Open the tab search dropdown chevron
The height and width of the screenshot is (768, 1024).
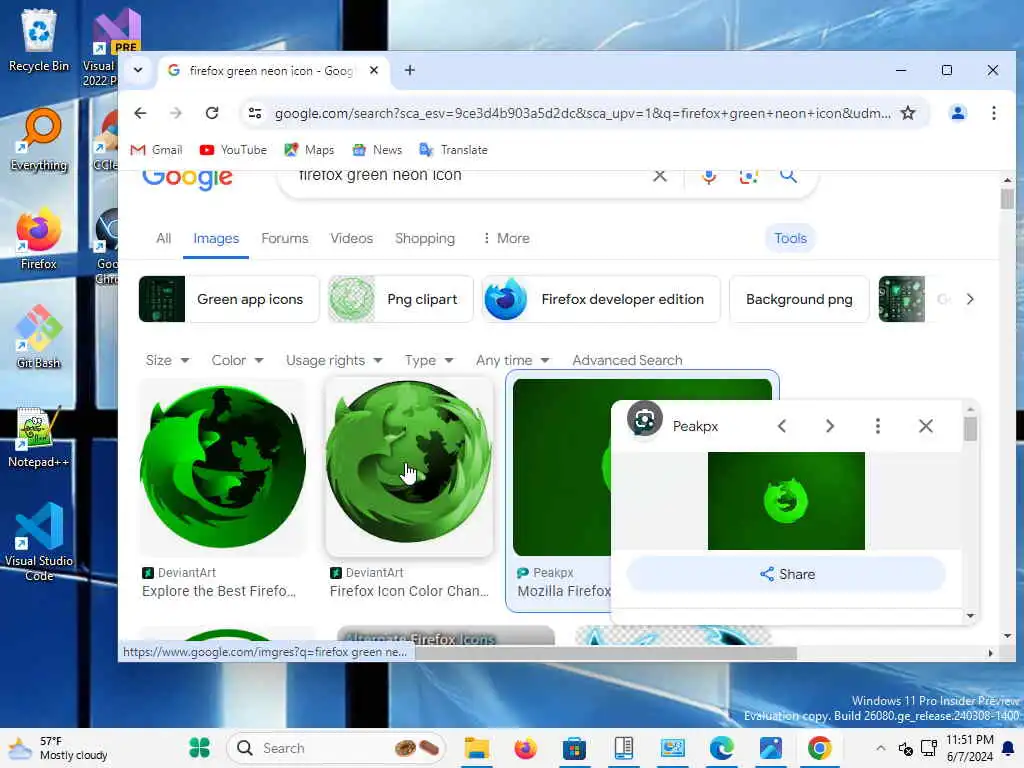point(138,70)
